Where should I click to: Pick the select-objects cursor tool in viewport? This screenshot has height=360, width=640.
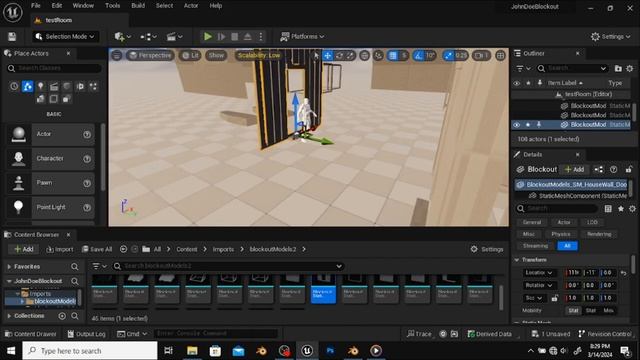point(316,56)
